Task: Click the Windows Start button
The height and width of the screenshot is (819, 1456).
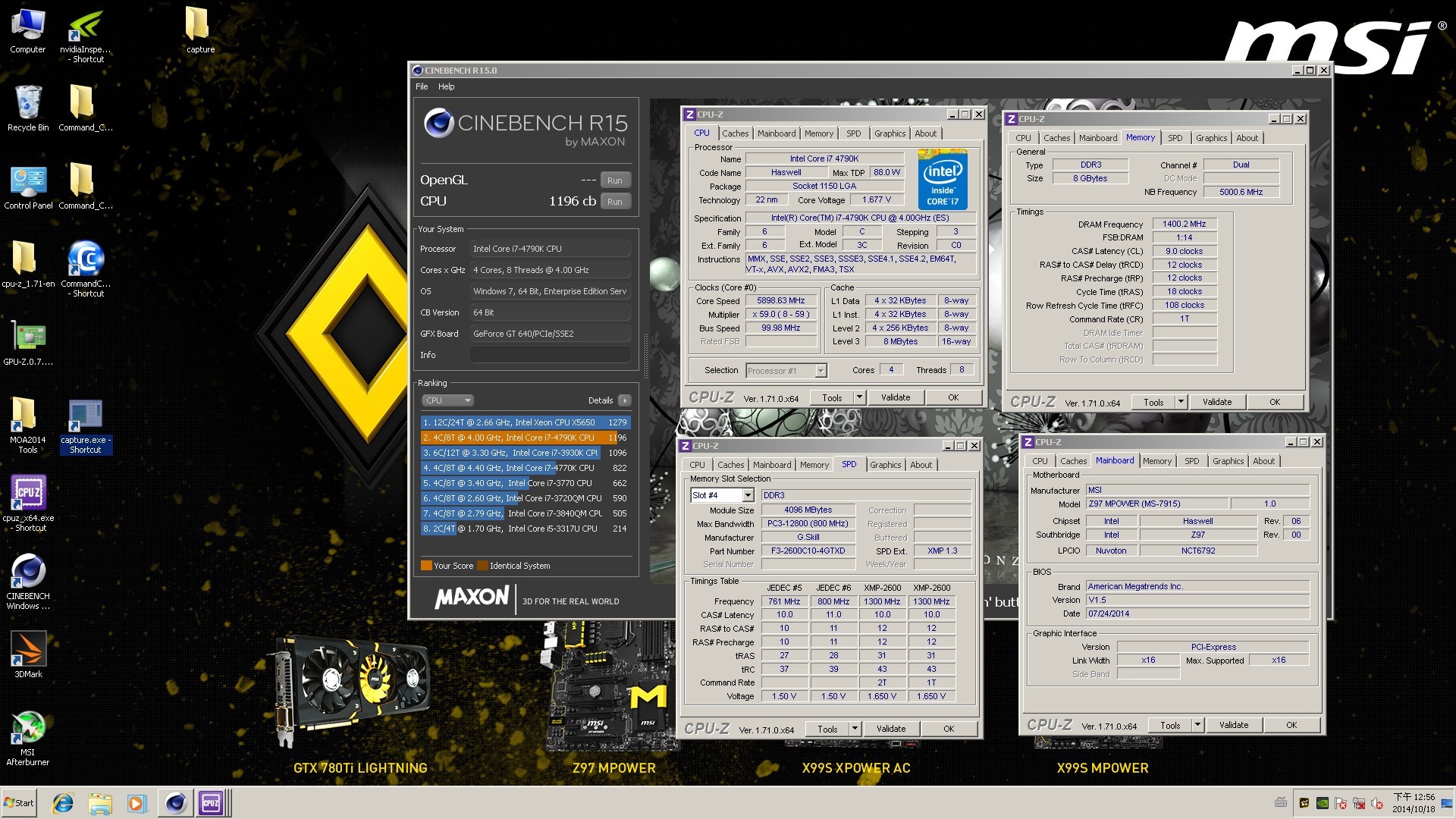Action: coord(20,803)
